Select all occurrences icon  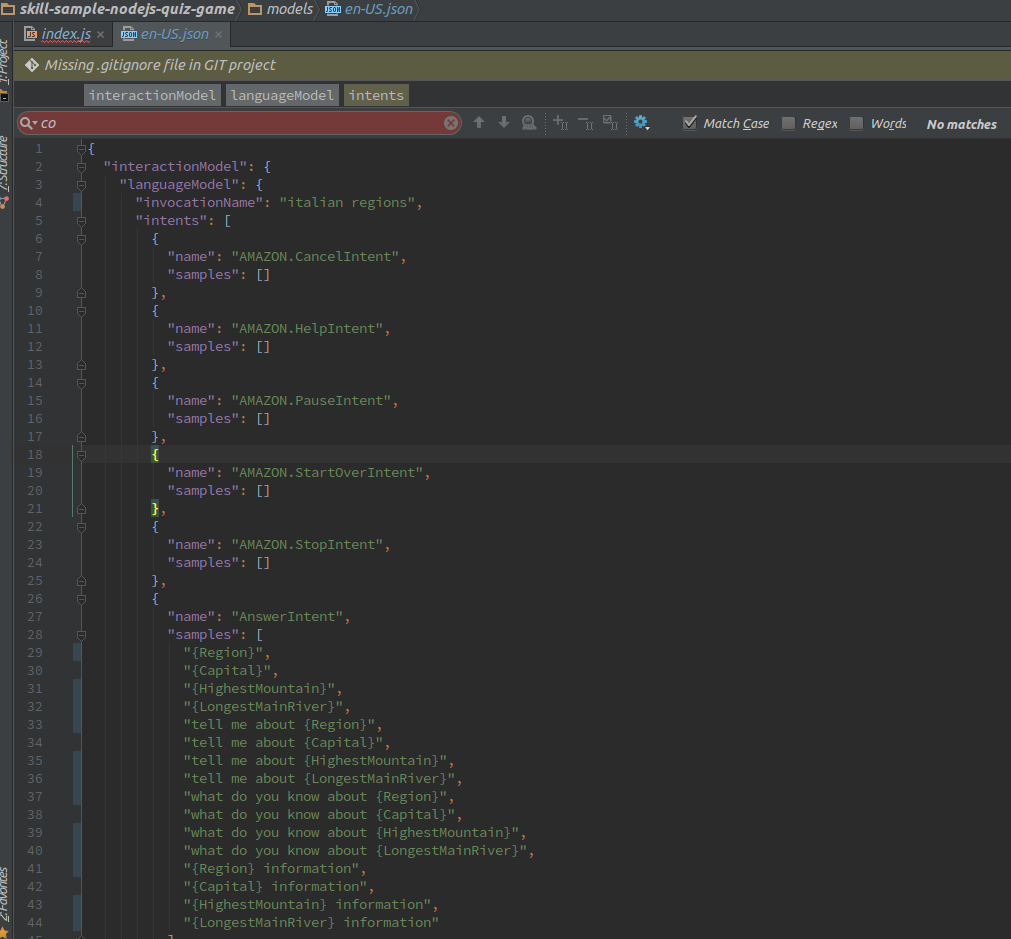pos(610,123)
